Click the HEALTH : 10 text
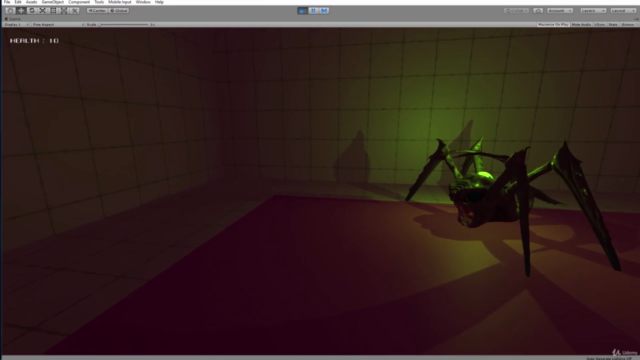The image size is (640, 360). 34,41
